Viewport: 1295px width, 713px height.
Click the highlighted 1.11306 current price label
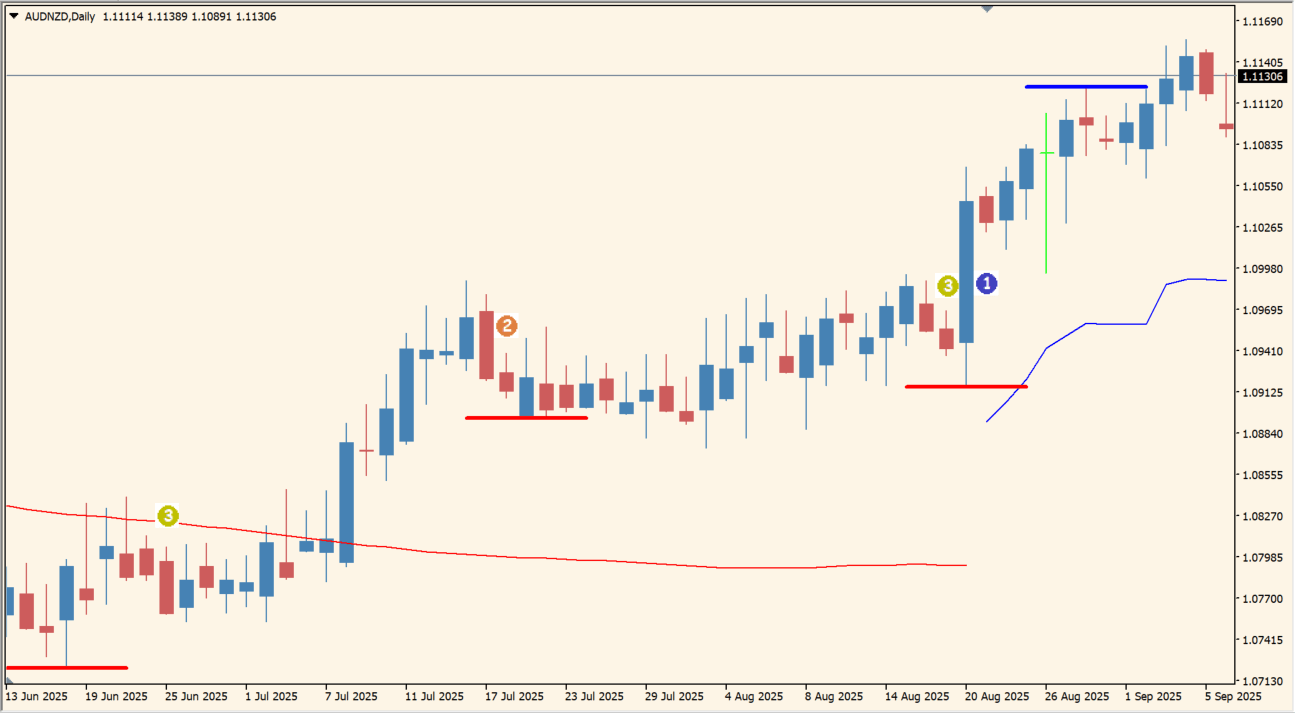coord(1262,76)
